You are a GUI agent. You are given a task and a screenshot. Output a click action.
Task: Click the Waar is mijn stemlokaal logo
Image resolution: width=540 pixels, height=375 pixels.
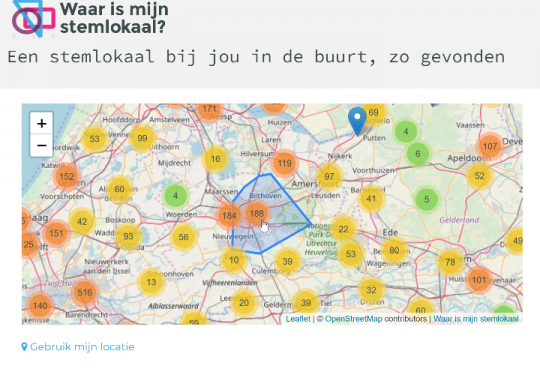point(90,19)
